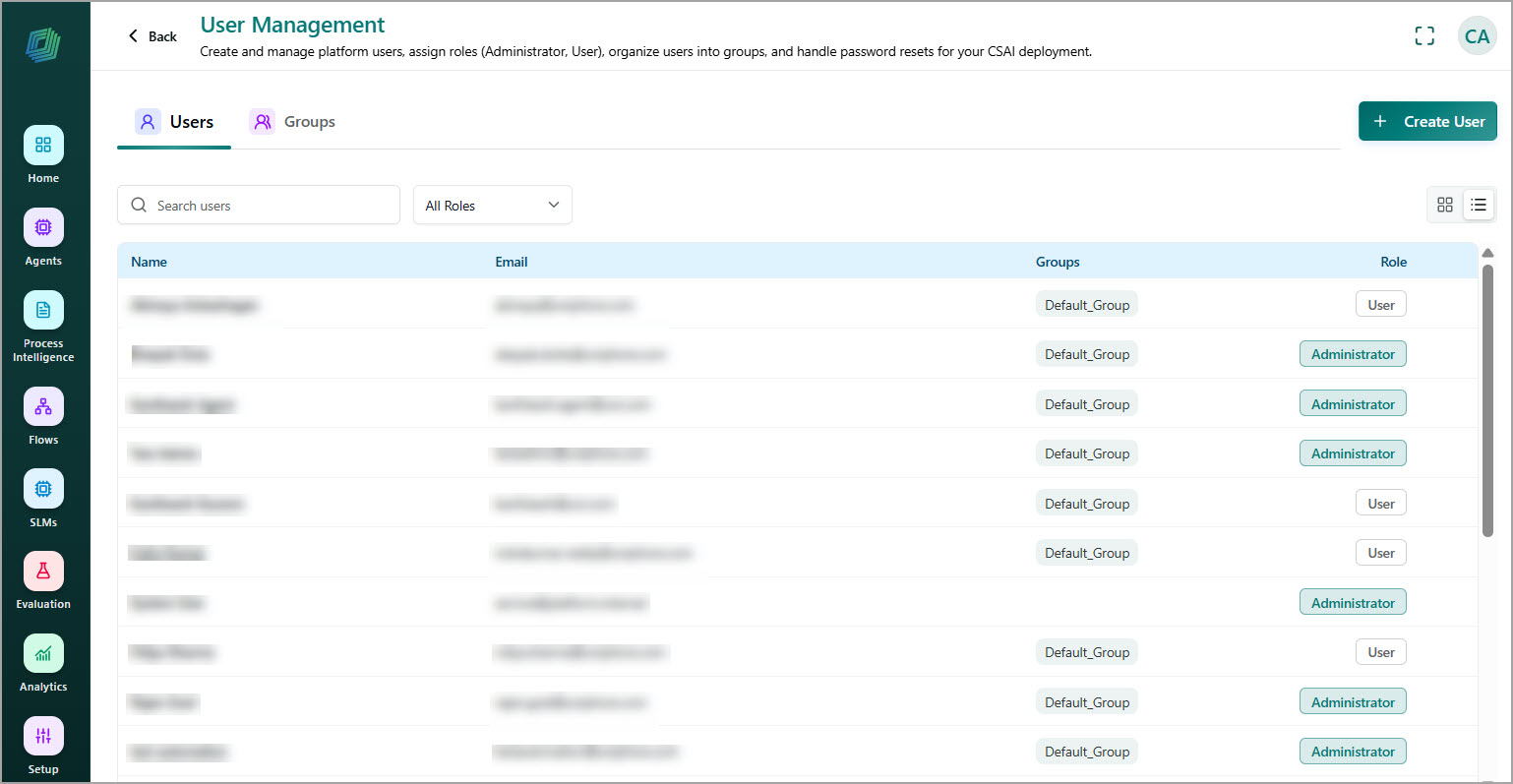1513x784 pixels.
Task: Open the Analytics chart icon
Action: click(x=43, y=653)
